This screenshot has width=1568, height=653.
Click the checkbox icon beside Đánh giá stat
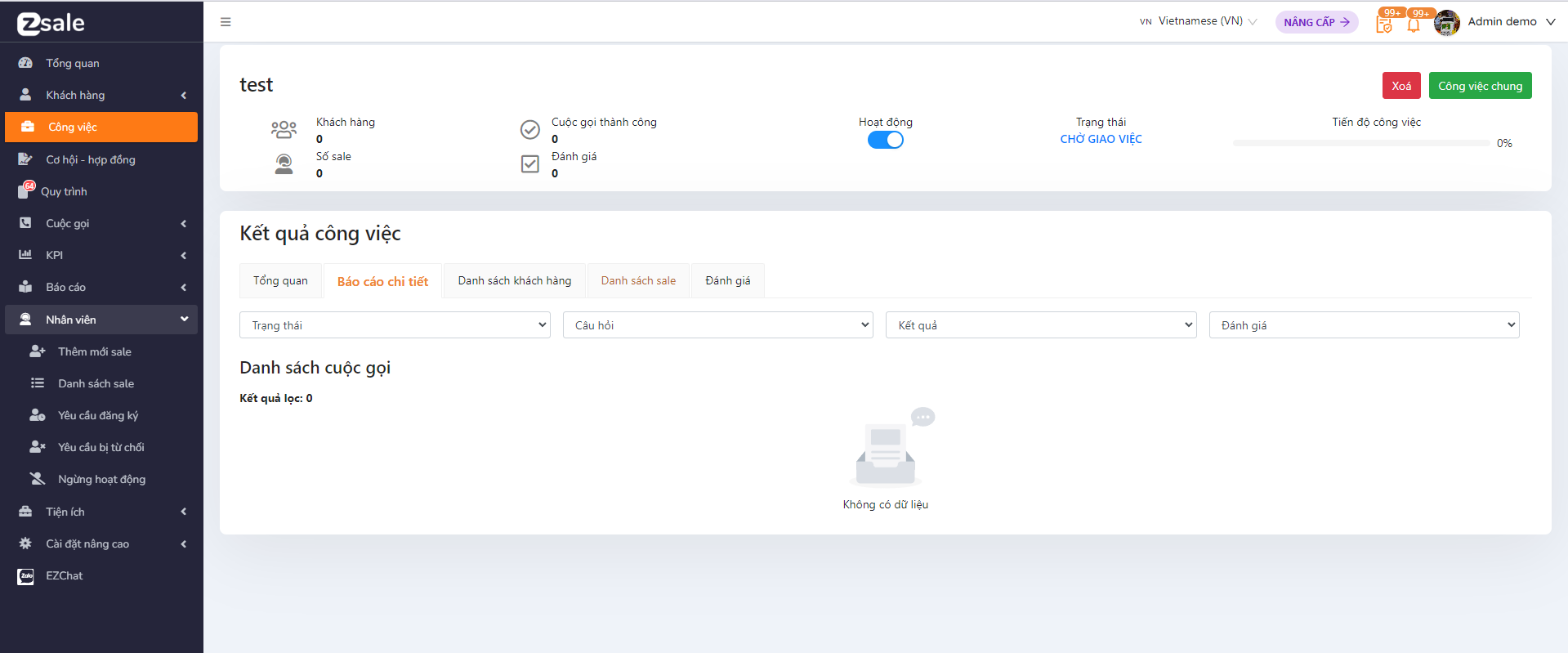[x=530, y=164]
